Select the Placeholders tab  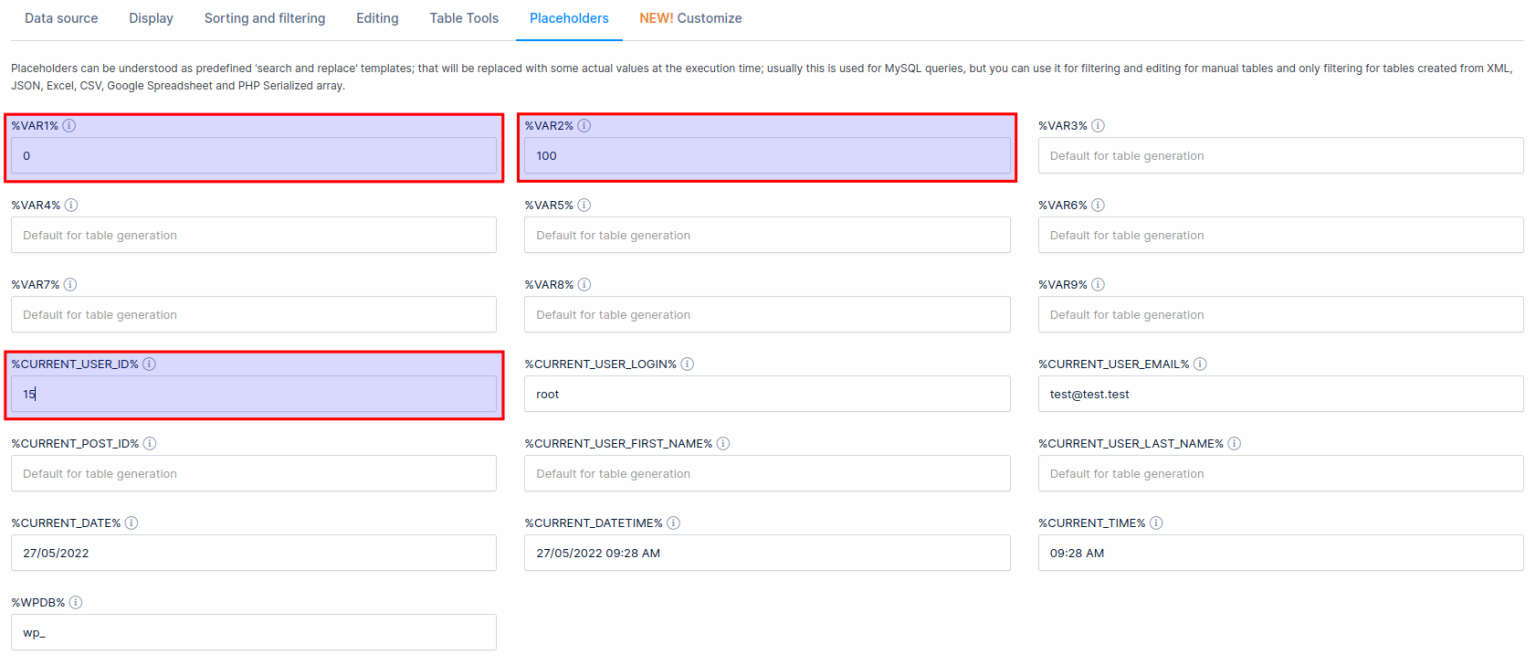[569, 18]
